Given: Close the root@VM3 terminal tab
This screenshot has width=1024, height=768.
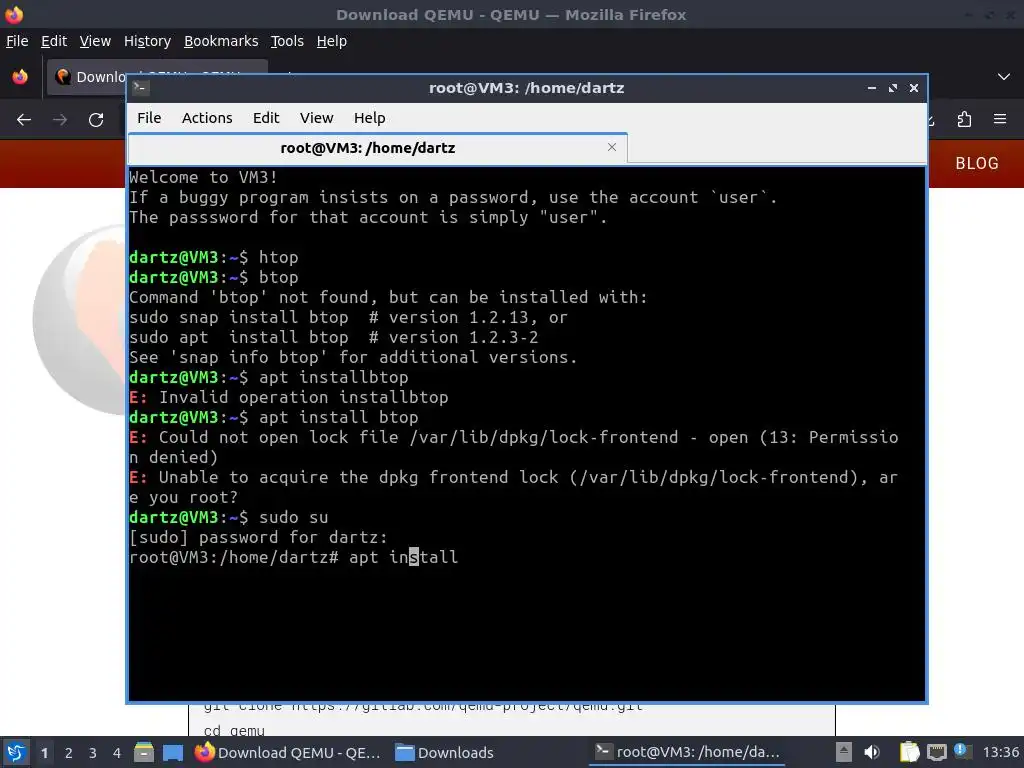Looking at the screenshot, I should pos(612,147).
